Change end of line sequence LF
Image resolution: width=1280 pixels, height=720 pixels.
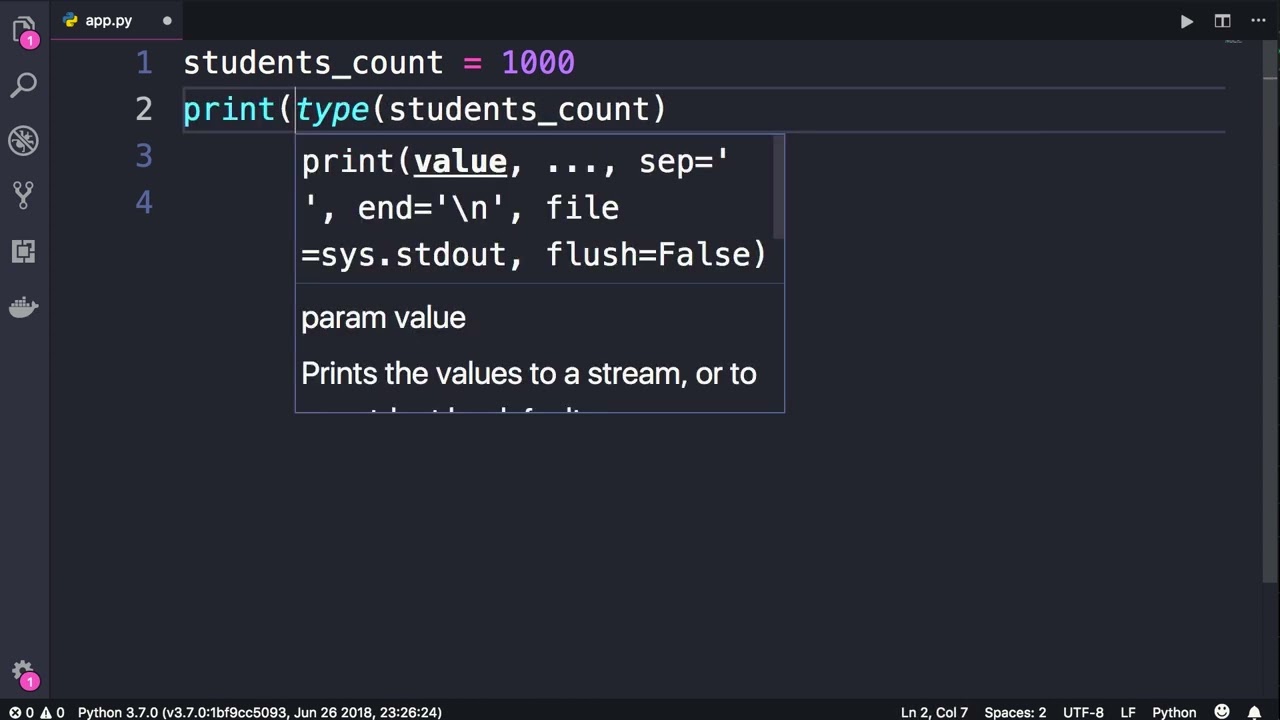tap(1128, 712)
